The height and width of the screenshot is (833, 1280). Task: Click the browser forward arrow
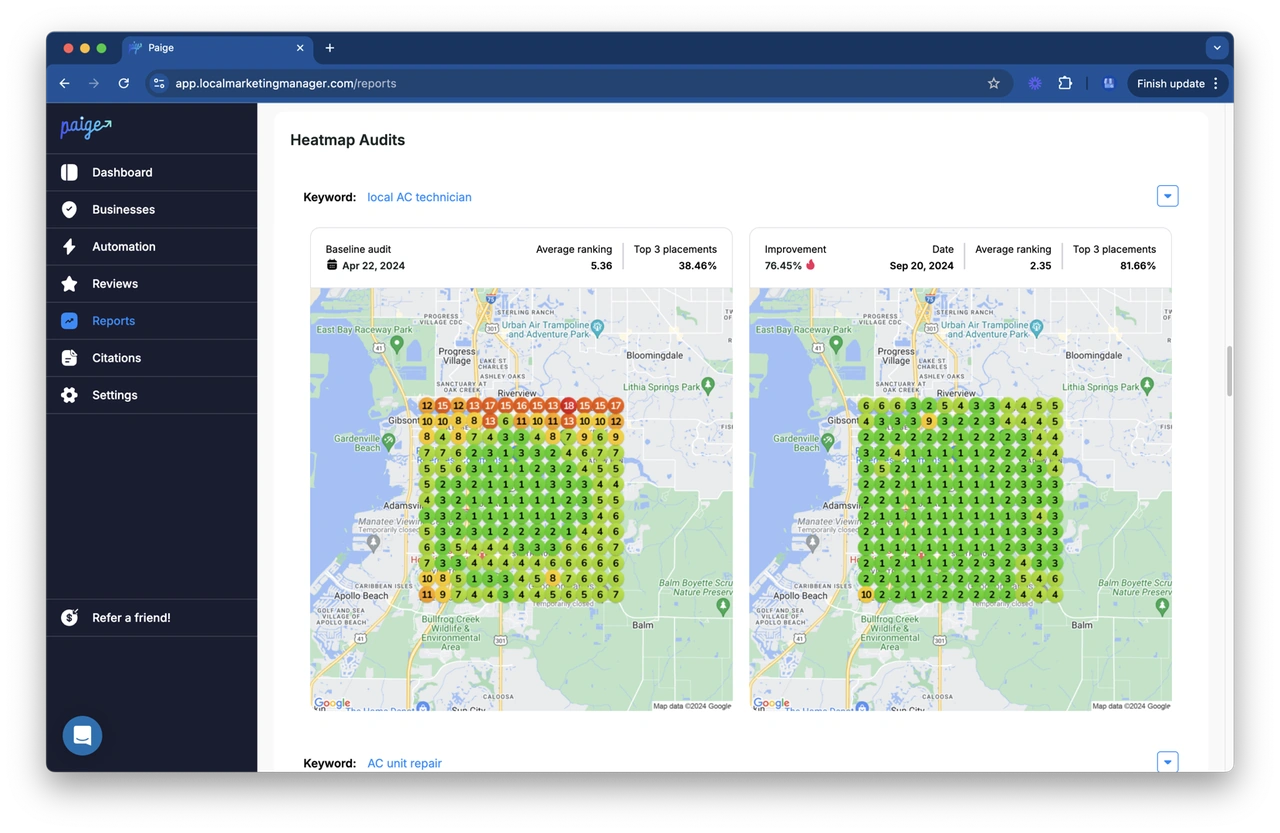click(94, 83)
